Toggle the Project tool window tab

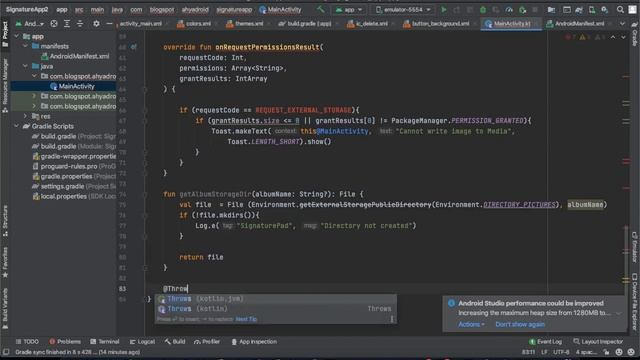pyautogui.click(x=5, y=34)
